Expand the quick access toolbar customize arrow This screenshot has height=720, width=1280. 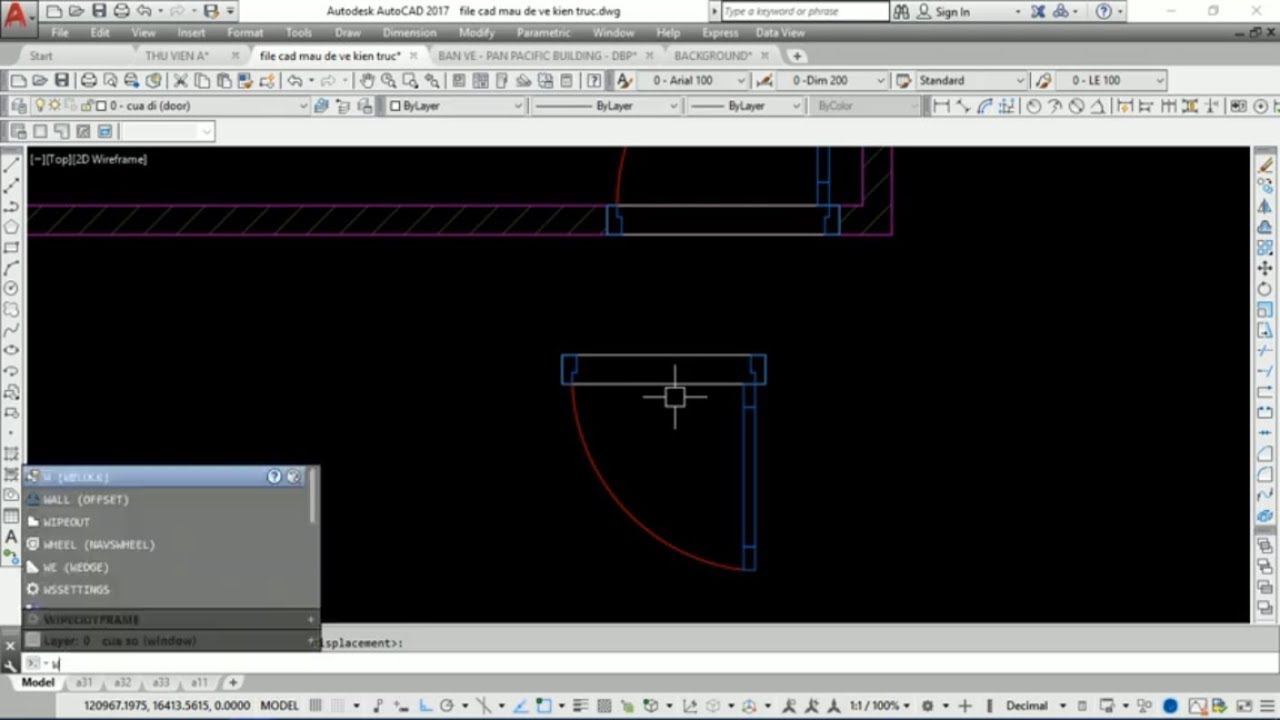tap(231, 12)
